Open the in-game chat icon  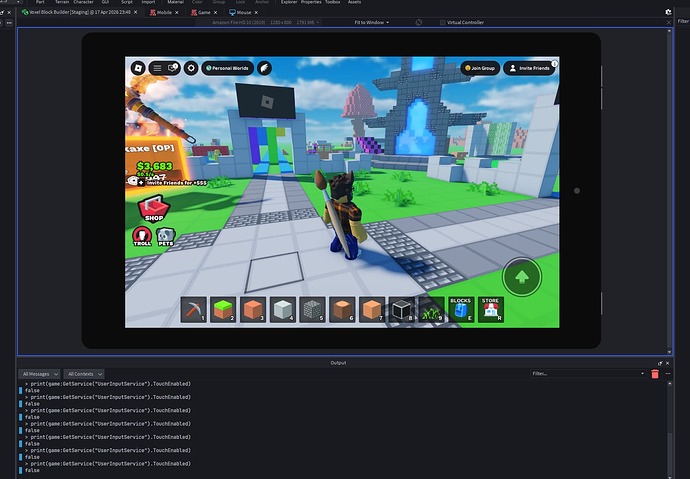[x=172, y=68]
